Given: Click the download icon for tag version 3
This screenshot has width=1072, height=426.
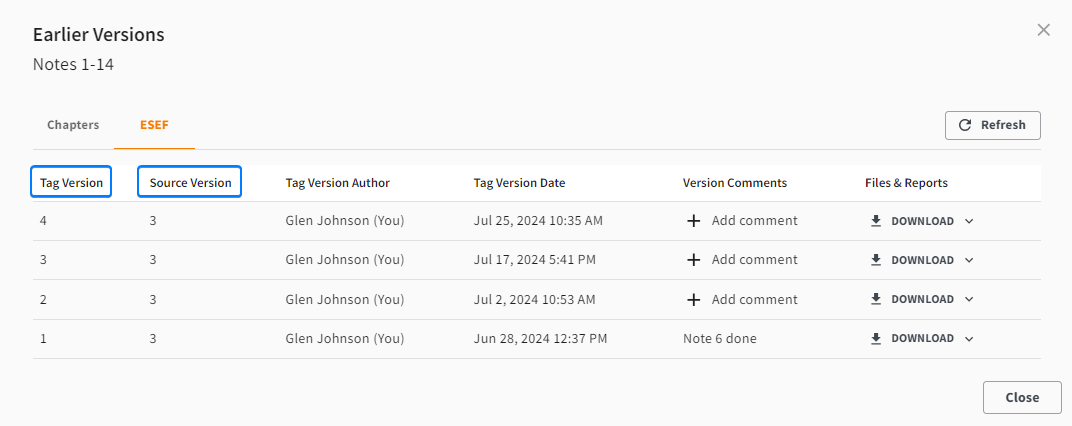Looking at the screenshot, I should click(x=876, y=260).
